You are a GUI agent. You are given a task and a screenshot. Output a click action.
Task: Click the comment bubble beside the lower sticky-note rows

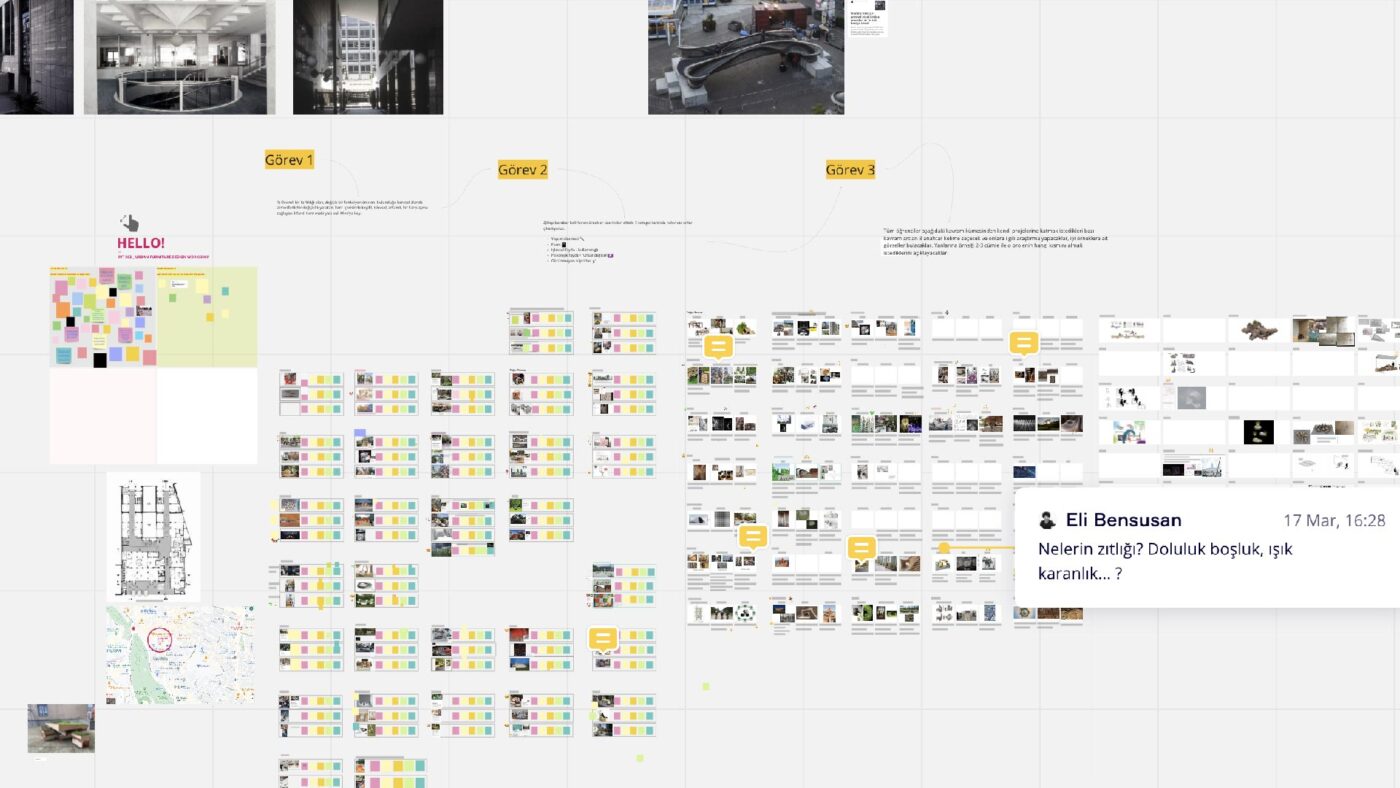(x=601, y=637)
